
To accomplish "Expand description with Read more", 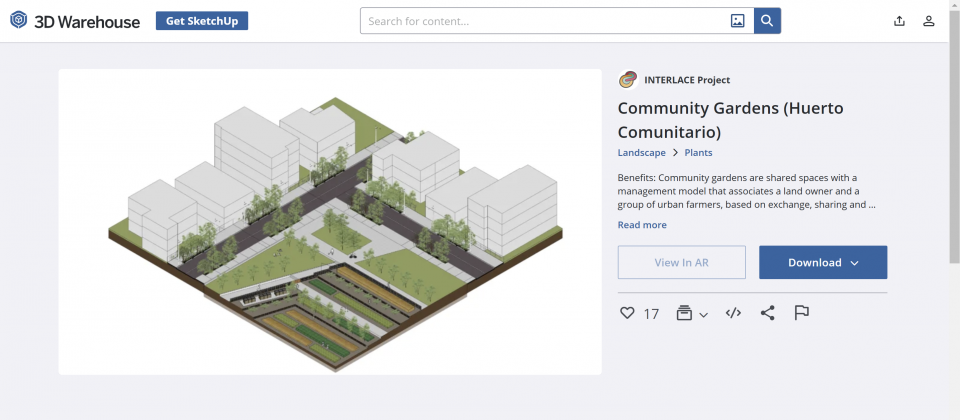I will coord(642,225).
